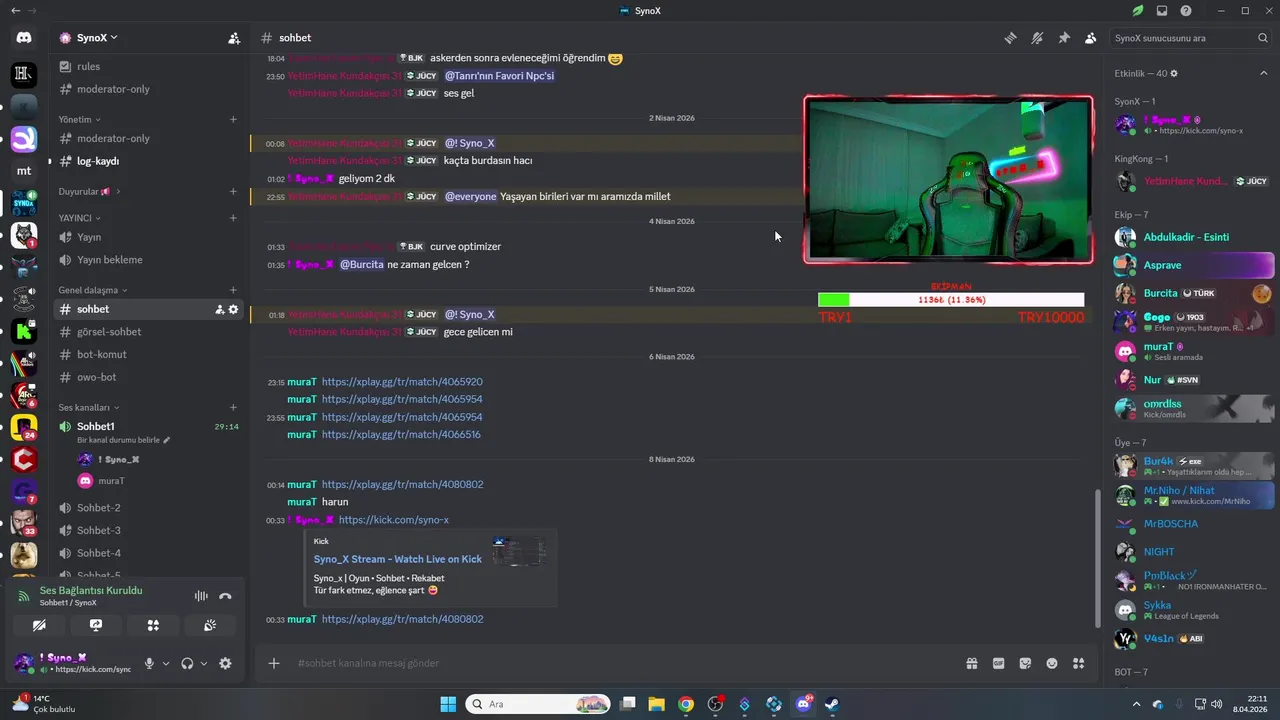
Task: Click plus attach button in message bar
Action: (274, 663)
